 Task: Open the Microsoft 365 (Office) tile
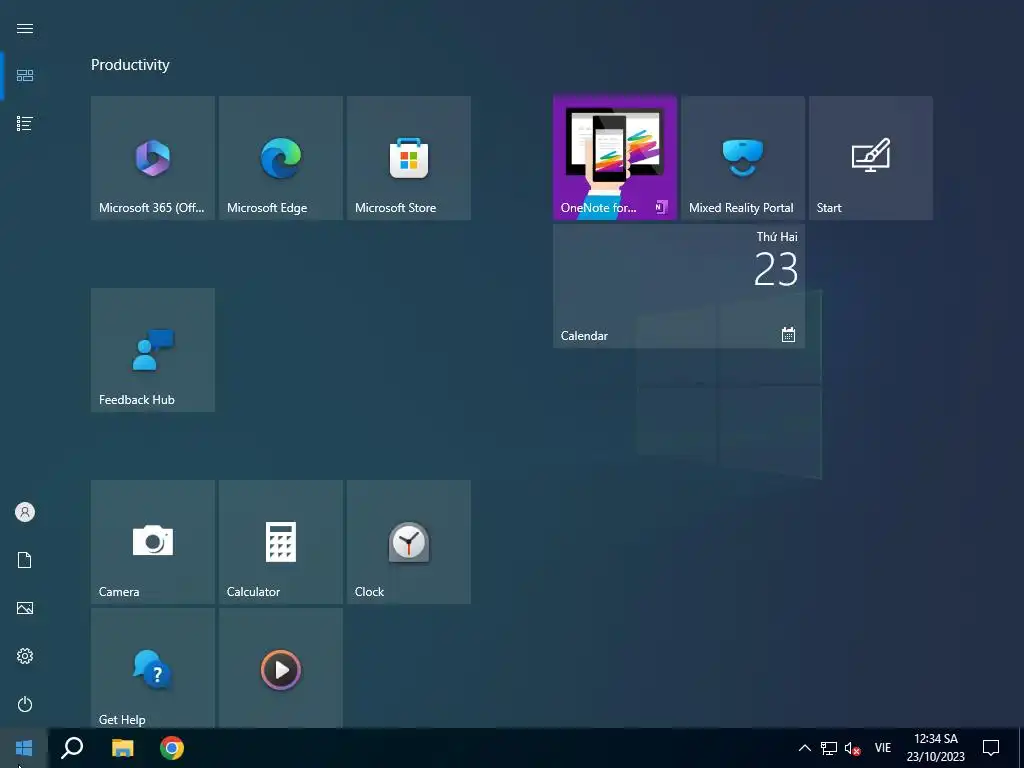tap(153, 158)
